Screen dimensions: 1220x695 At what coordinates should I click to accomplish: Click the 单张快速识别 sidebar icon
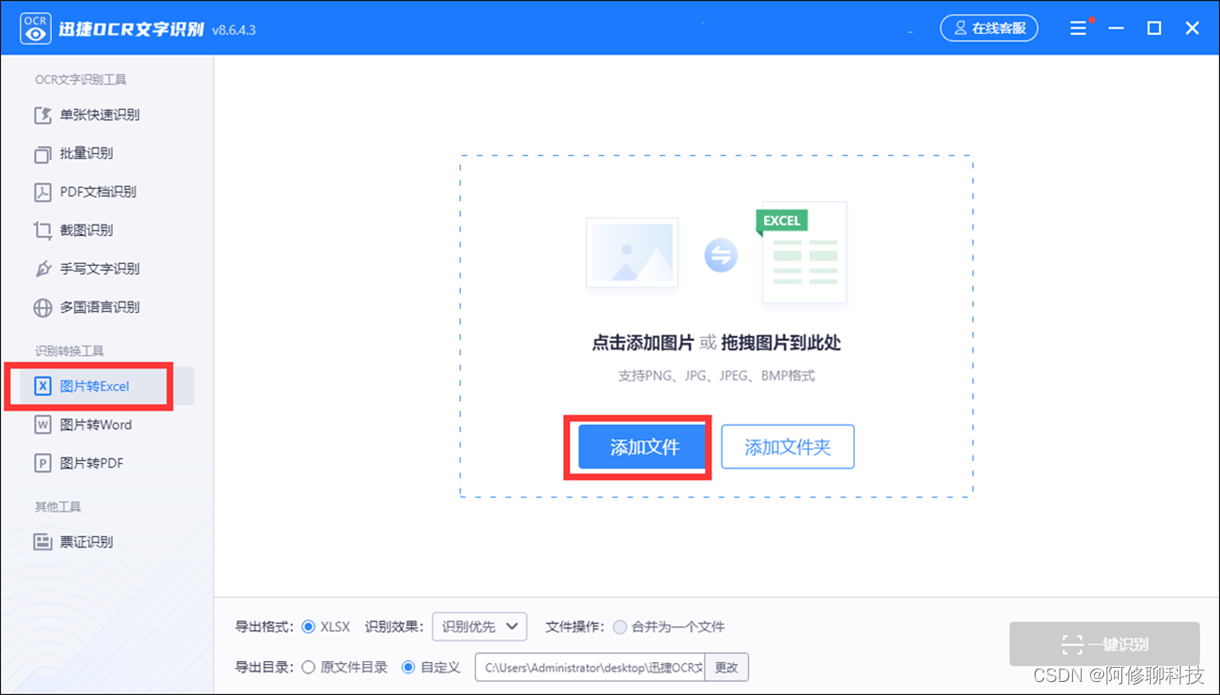pos(43,115)
